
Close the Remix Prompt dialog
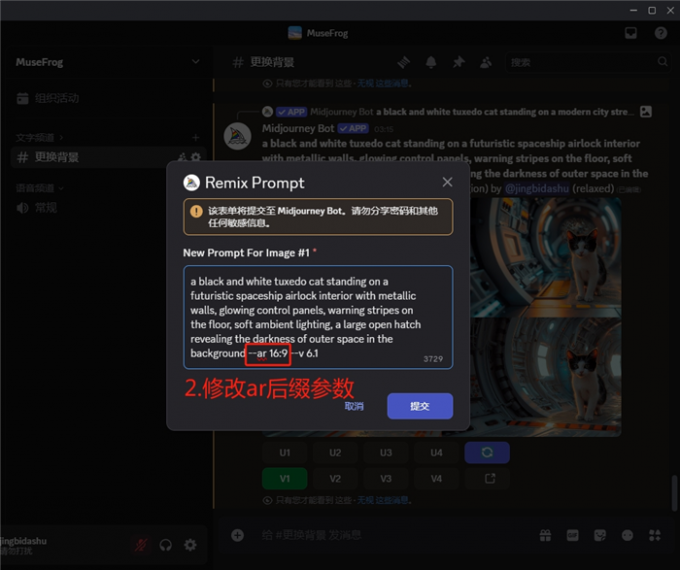point(447,182)
